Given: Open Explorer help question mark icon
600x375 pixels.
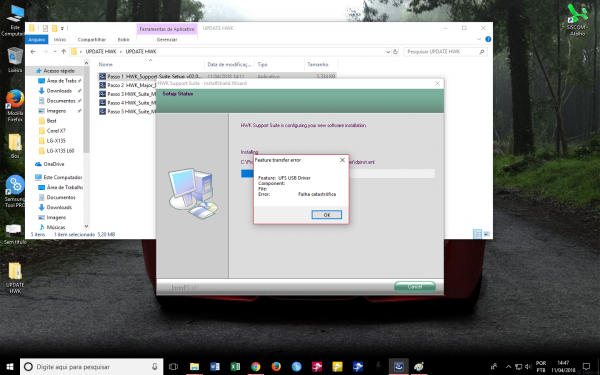Looking at the screenshot, I should (488, 39).
